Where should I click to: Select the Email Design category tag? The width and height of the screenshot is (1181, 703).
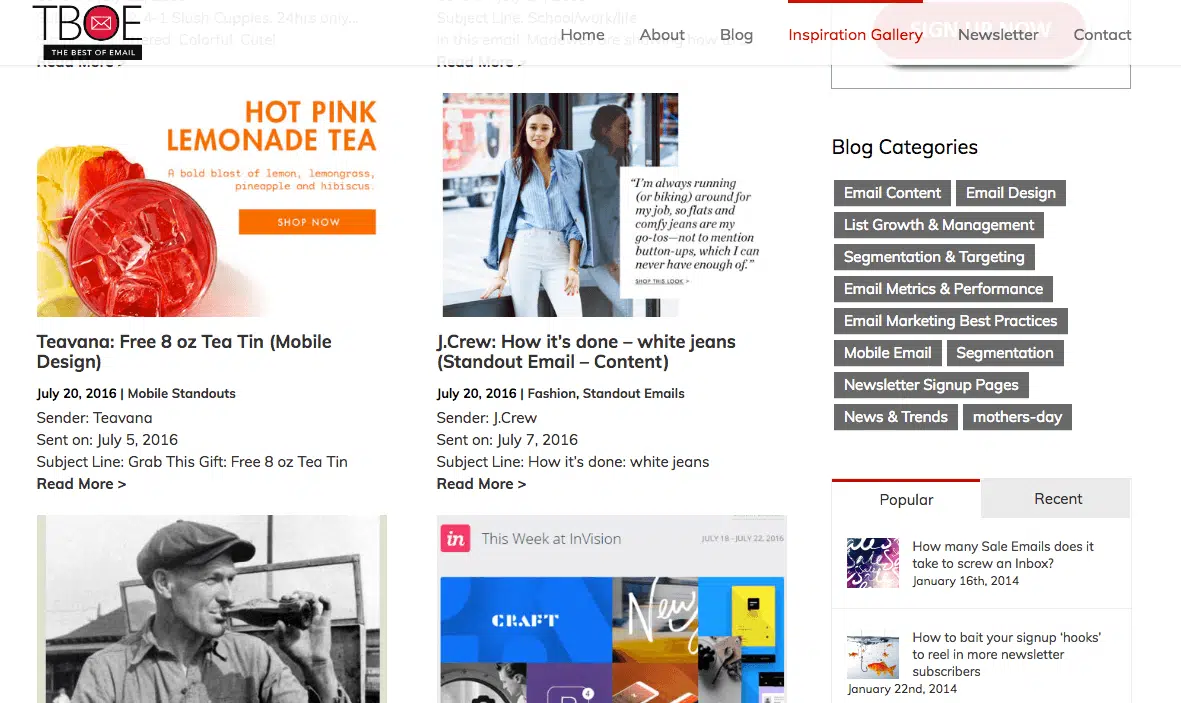tap(1010, 193)
